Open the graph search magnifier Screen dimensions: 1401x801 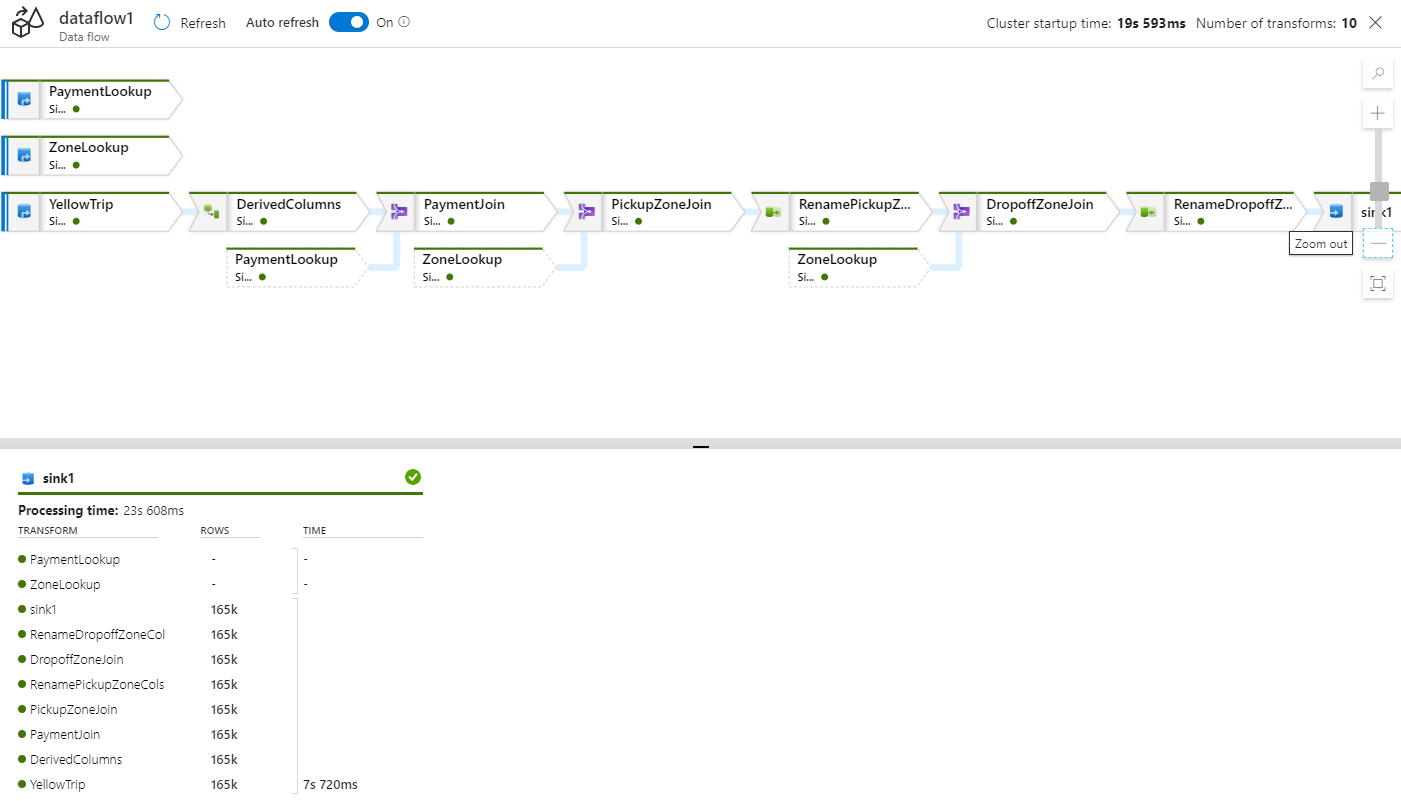(1377, 73)
